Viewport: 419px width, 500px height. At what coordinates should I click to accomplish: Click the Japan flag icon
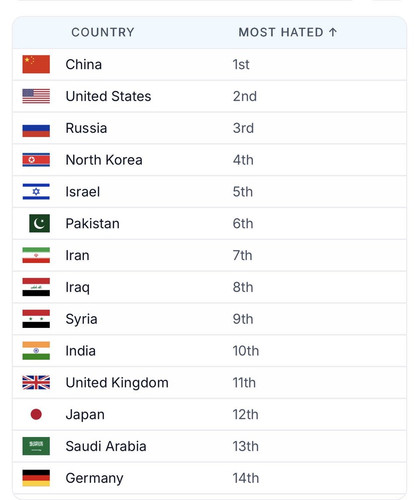[x=36, y=414]
